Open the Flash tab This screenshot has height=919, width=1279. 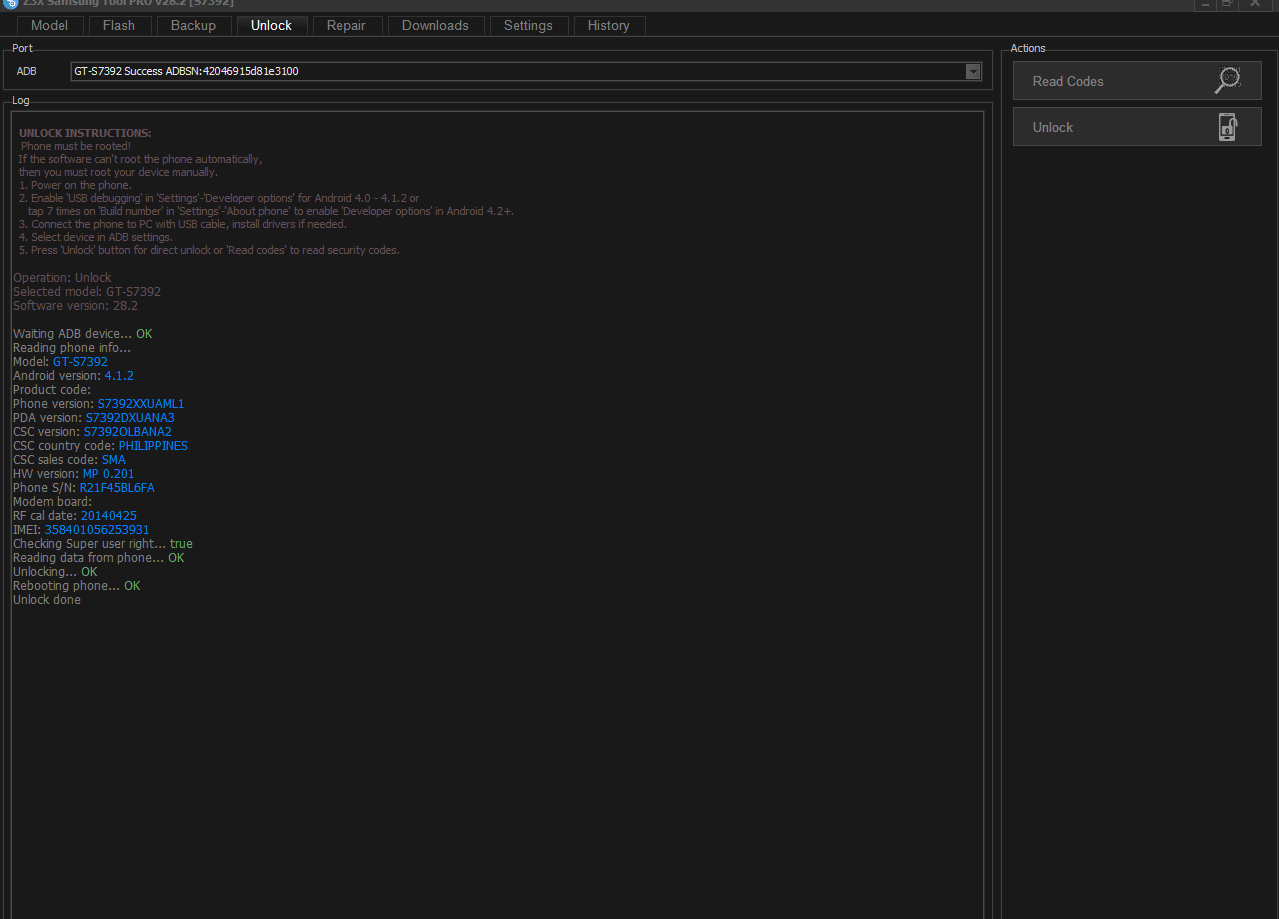click(119, 26)
